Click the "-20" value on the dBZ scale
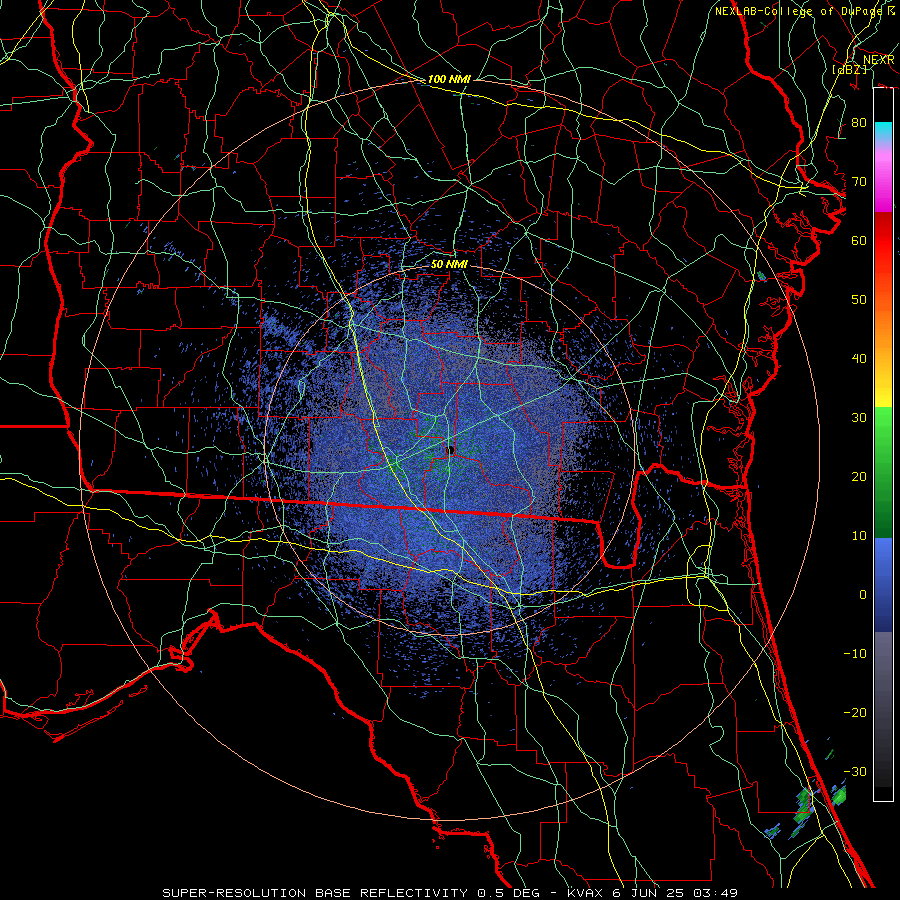The width and height of the screenshot is (900, 900). 855,712
